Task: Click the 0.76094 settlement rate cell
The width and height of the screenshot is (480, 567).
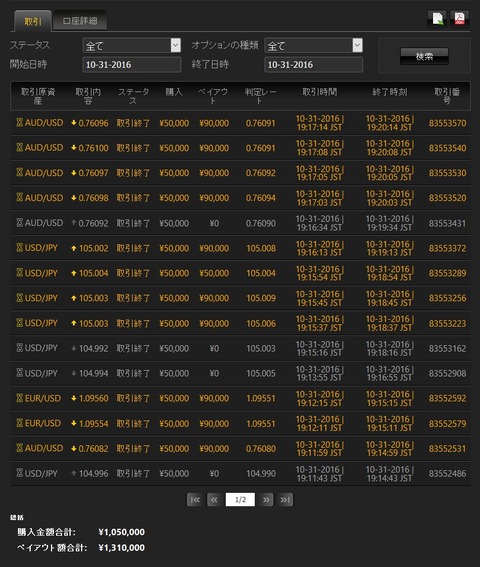Action: 260,198
